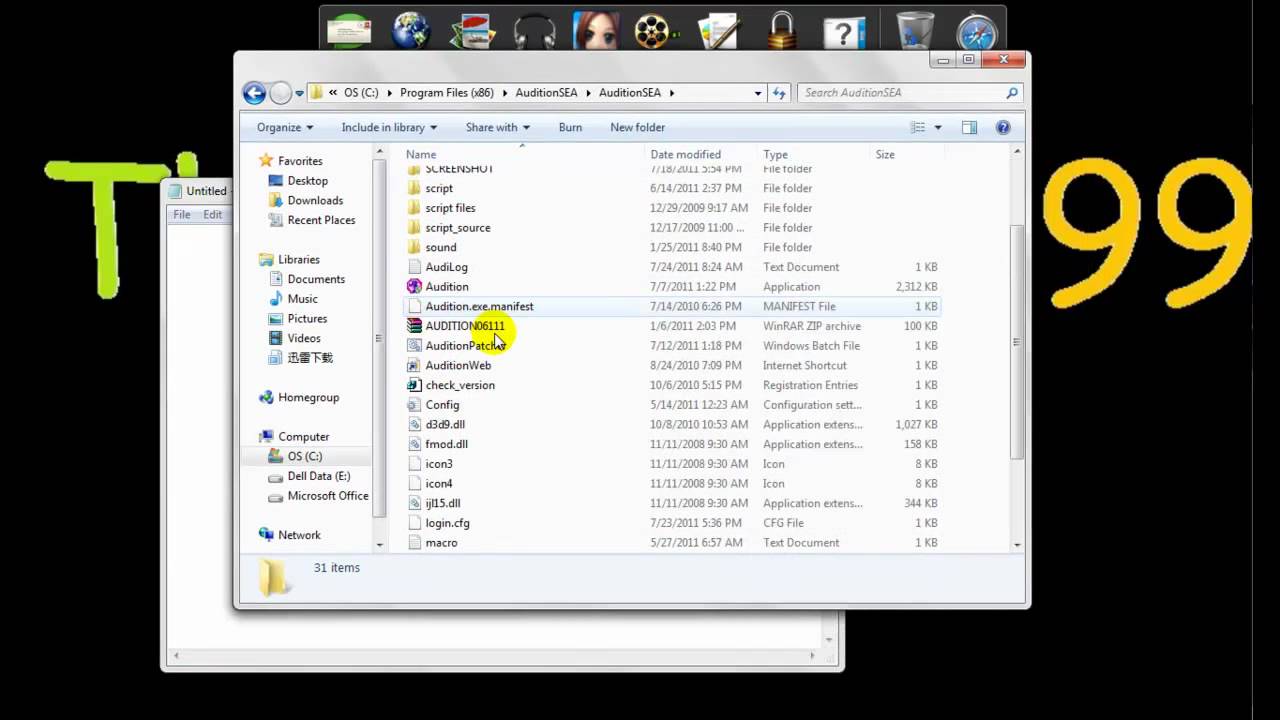The width and height of the screenshot is (1280, 720).
Task: Select Recent Places in Favorites
Action: pyautogui.click(x=321, y=220)
